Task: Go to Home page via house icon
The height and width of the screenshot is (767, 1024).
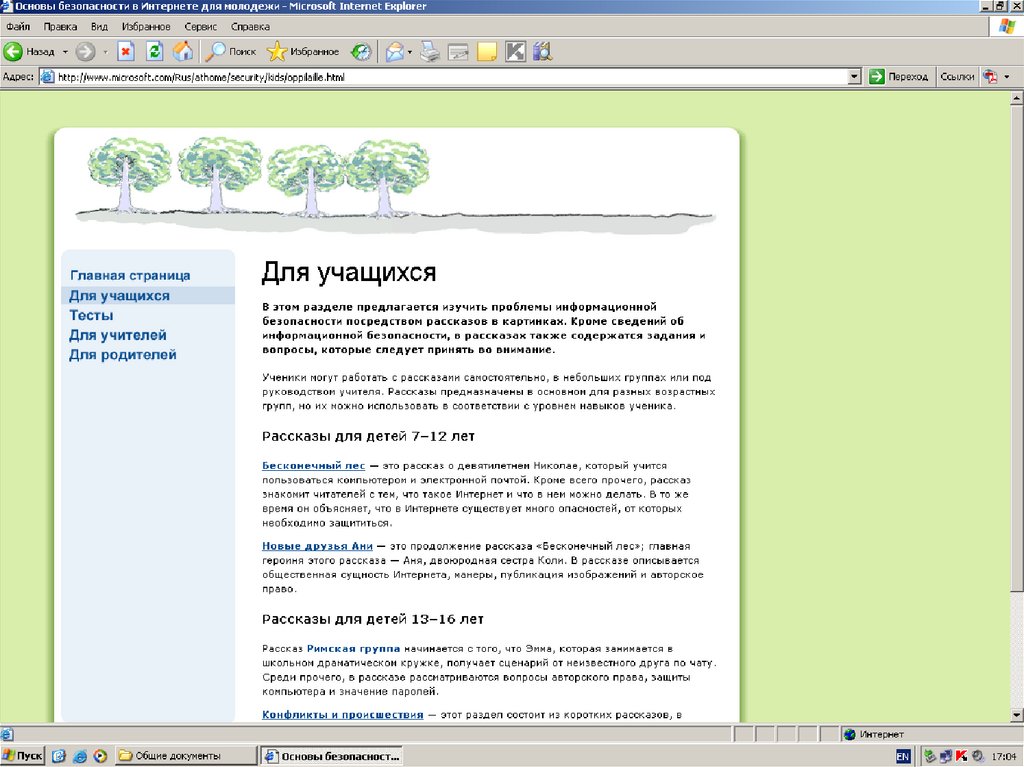Action: pyautogui.click(x=183, y=52)
